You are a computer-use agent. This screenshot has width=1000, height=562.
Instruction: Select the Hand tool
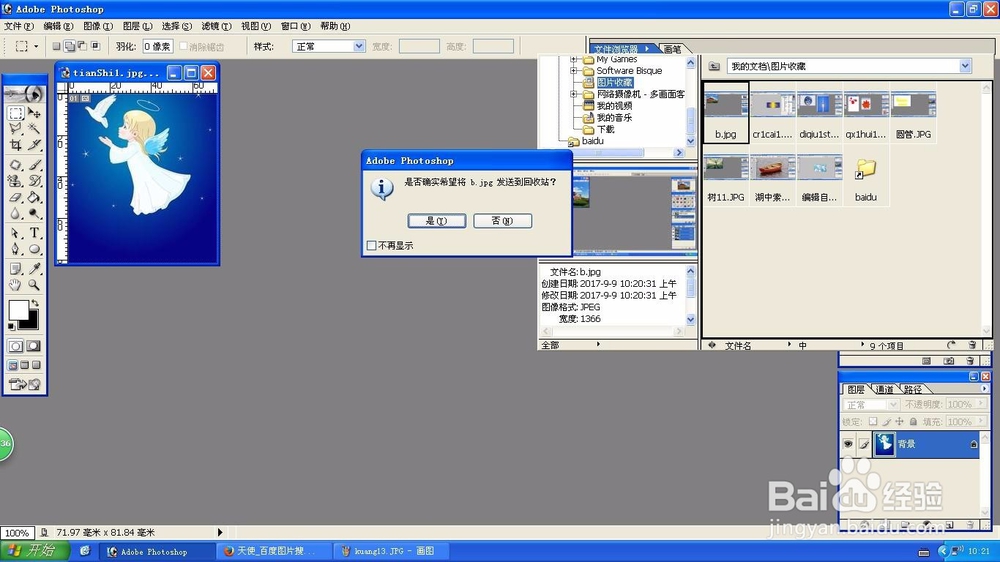[16, 285]
